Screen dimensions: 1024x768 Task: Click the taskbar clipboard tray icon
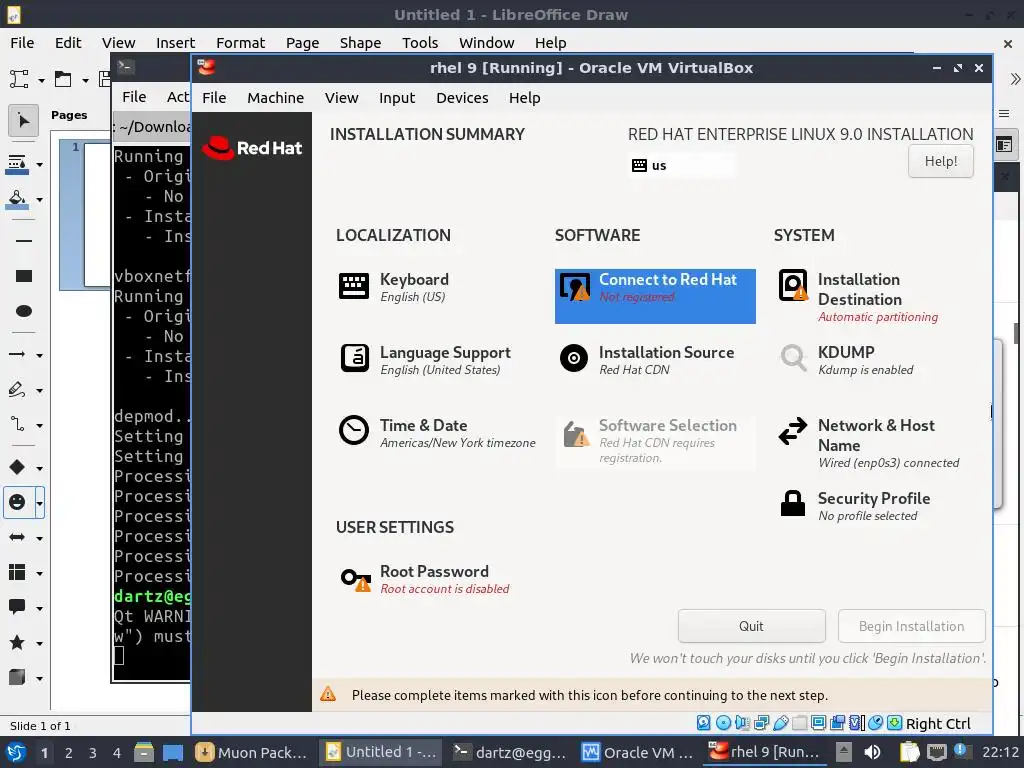[x=909, y=752]
